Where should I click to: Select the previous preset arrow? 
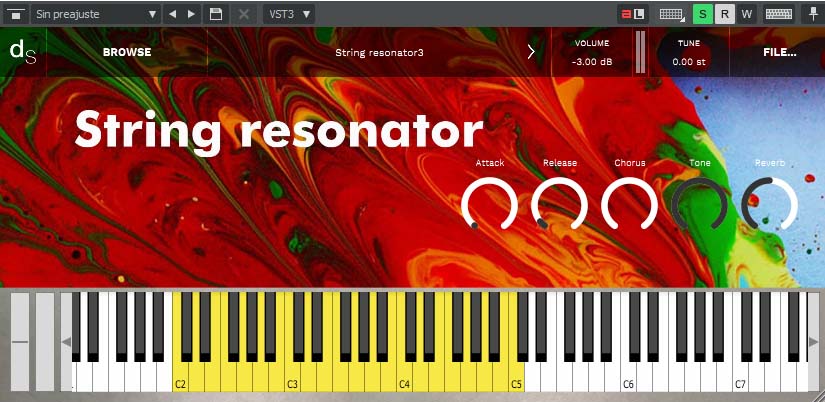(x=173, y=14)
